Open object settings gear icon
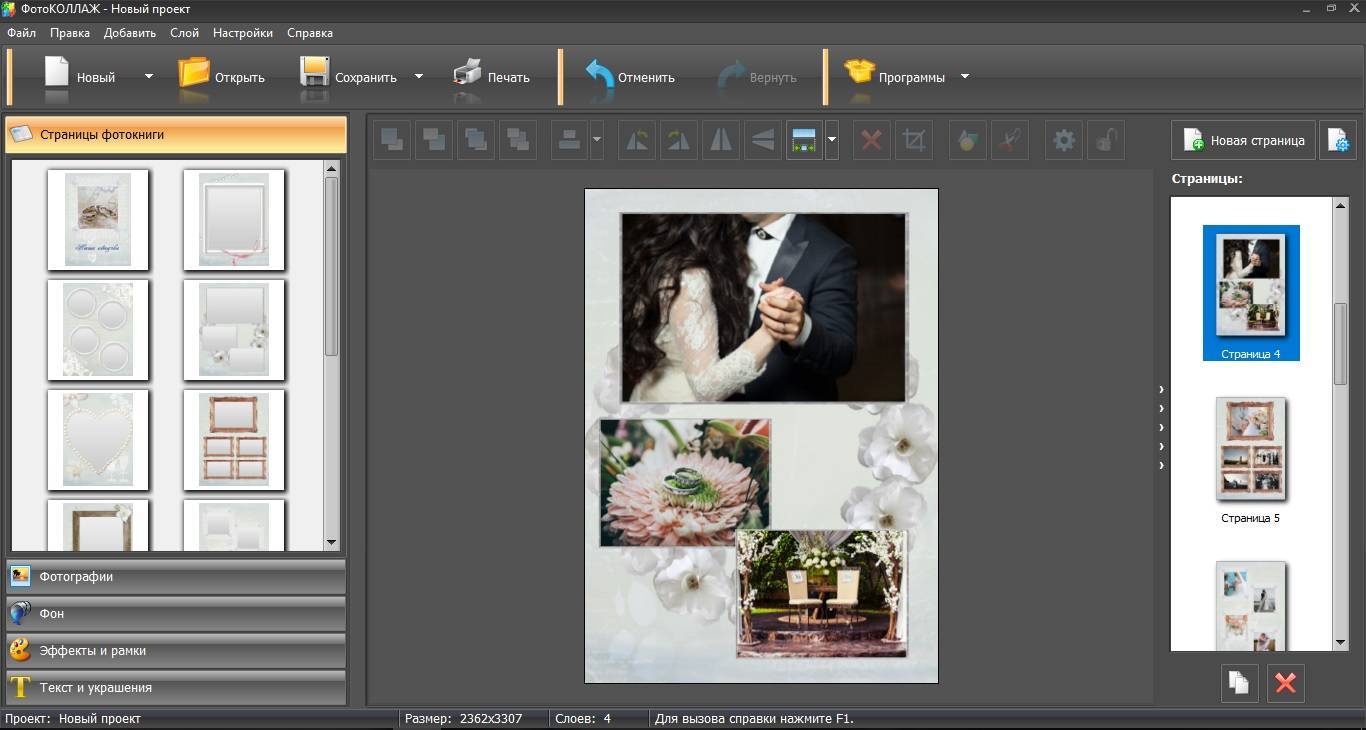The image size is (1366, 730). pos(1064,141)
